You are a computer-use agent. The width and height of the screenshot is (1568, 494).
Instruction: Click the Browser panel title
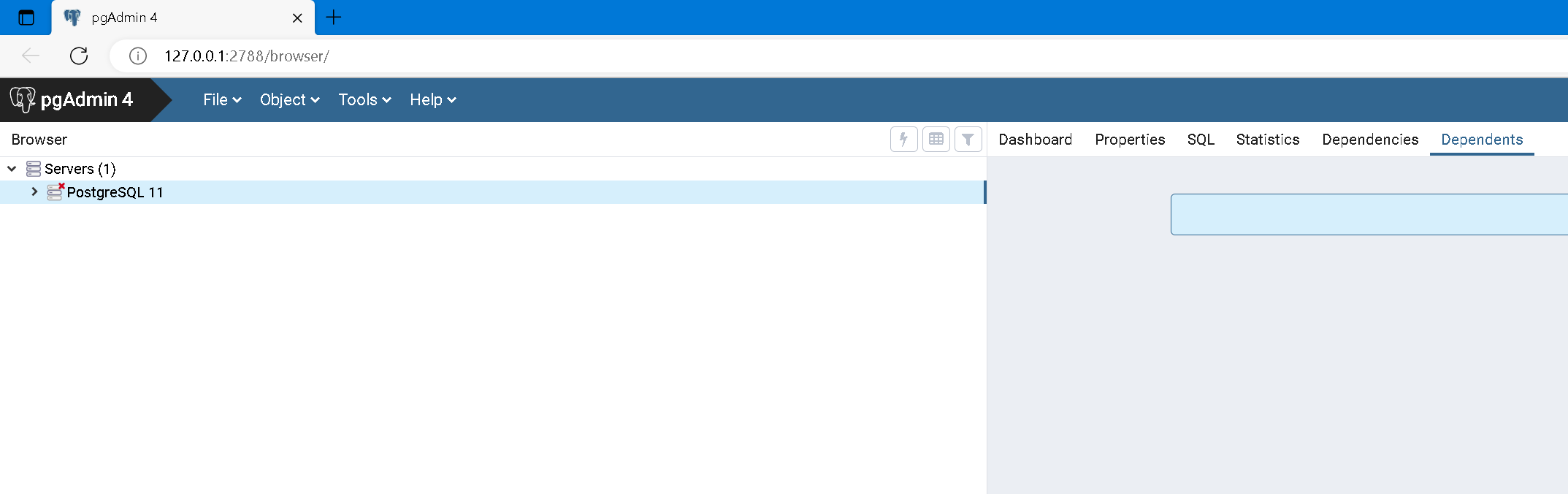tap(39, 140)
